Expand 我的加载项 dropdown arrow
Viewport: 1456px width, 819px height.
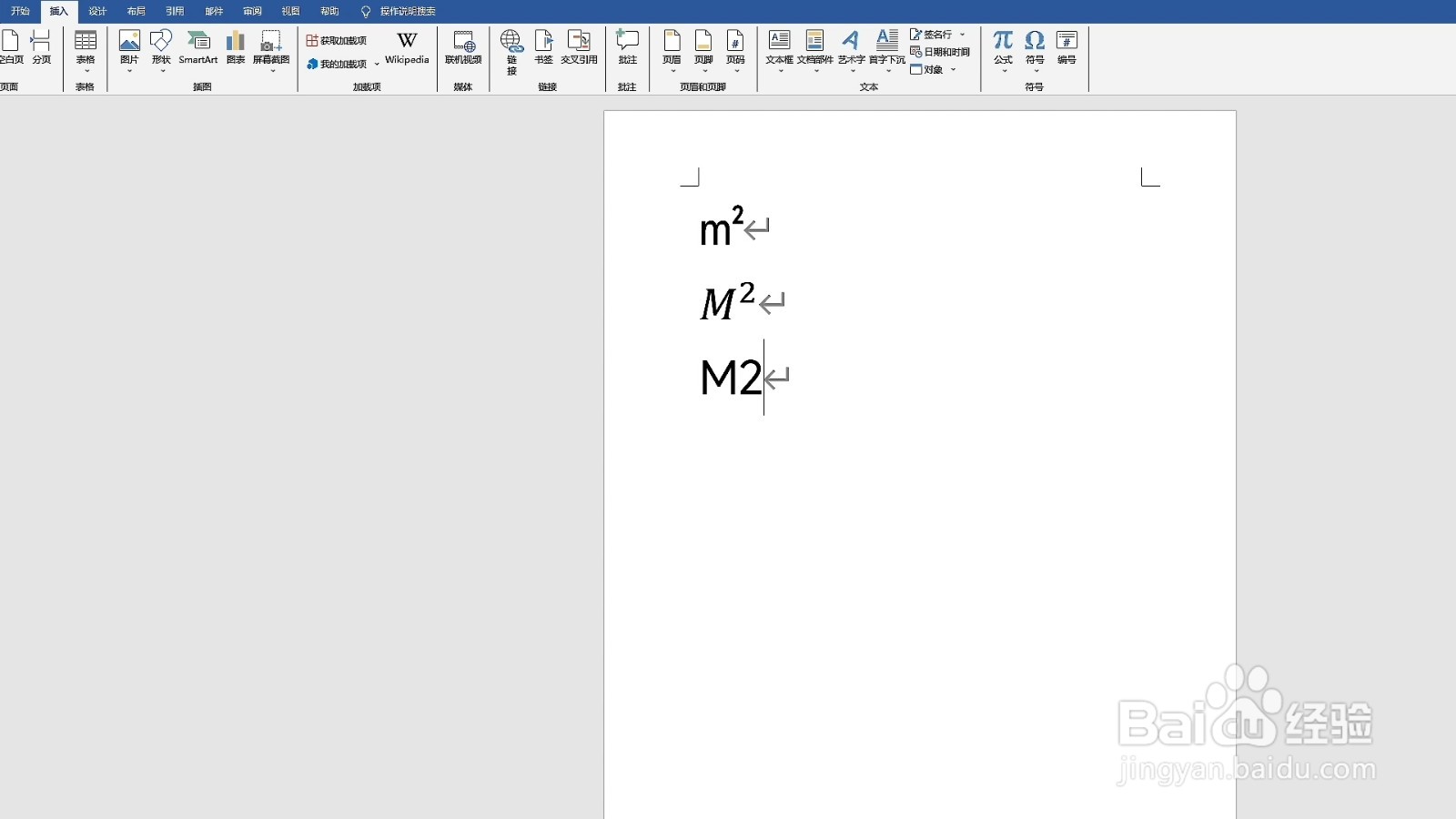[377, 65]
